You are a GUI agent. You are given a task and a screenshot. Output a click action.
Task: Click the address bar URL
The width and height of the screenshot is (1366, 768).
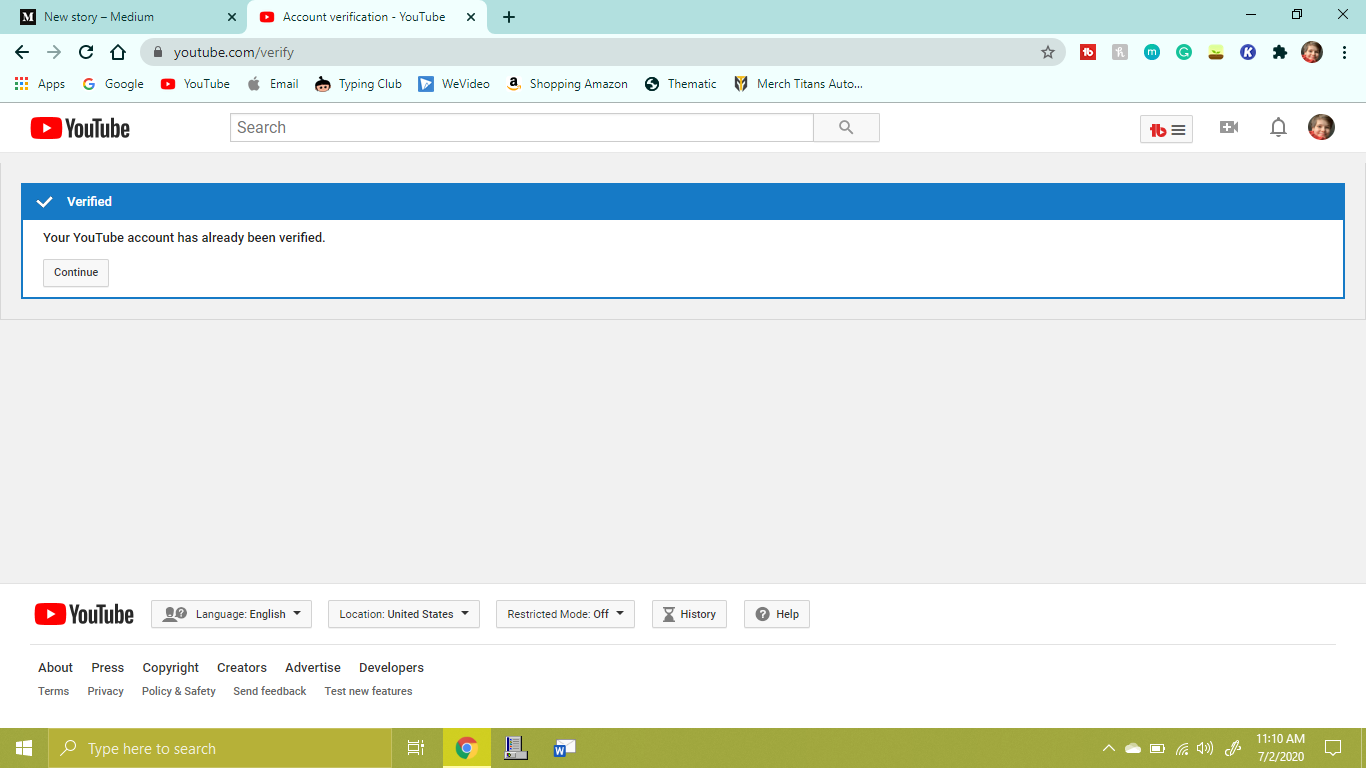click(x=234, y=52)
